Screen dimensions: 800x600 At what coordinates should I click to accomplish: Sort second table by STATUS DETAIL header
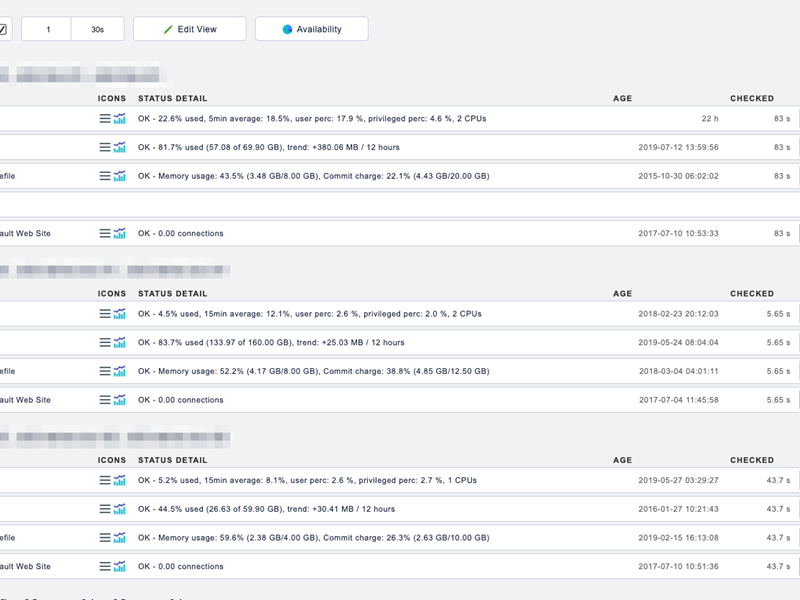(x=172, y=294)
